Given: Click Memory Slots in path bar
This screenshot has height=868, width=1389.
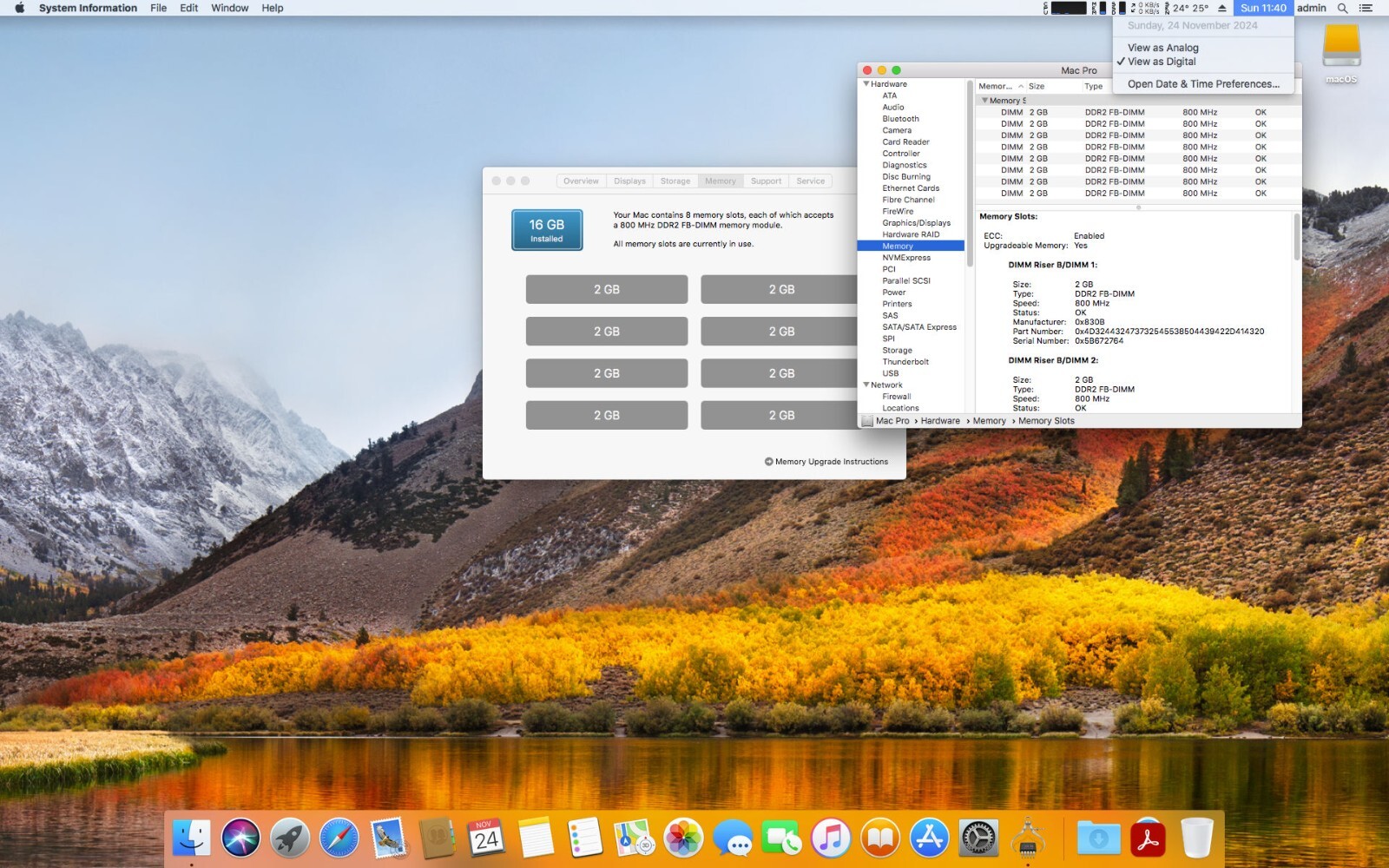Looking at the screenshot, I should pyautogui.click(x=1046, y=421).
